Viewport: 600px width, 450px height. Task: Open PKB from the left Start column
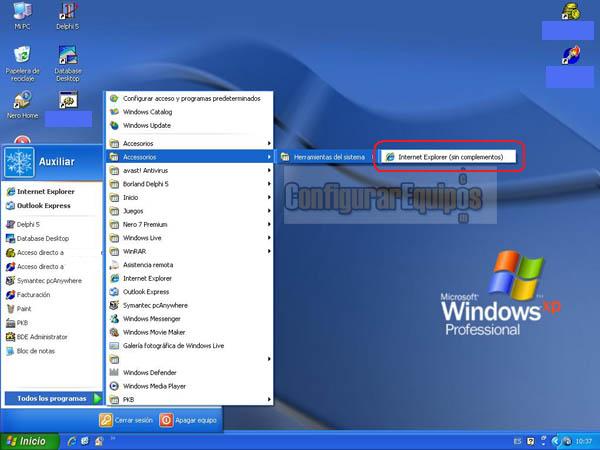pyautogui.click(x=17, y=323)
